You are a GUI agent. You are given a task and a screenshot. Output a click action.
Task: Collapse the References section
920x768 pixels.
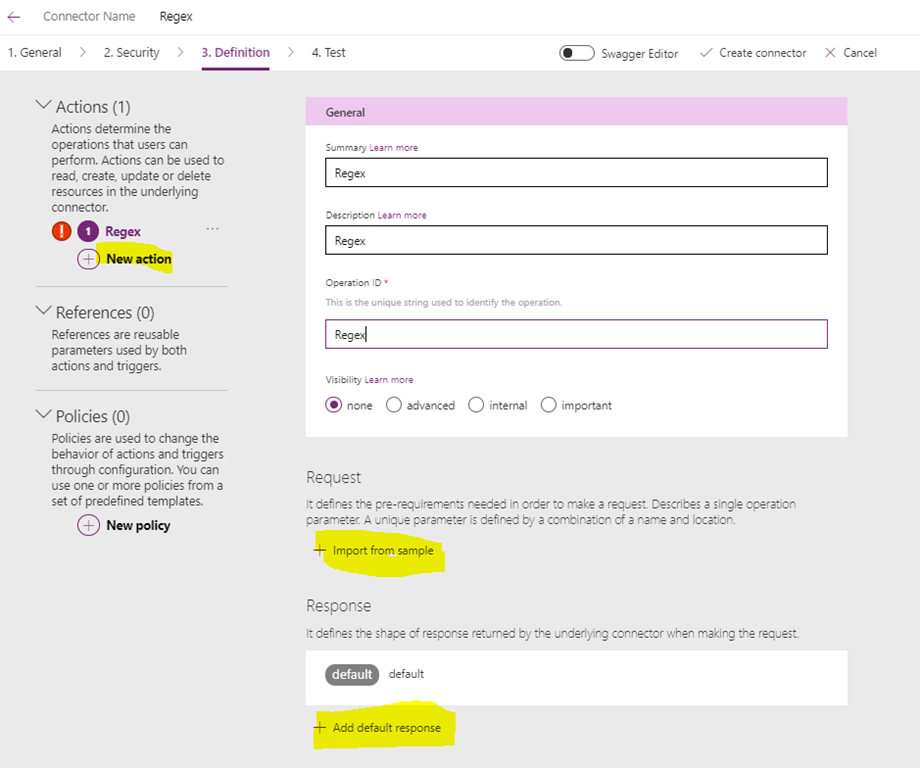(43, 311)
